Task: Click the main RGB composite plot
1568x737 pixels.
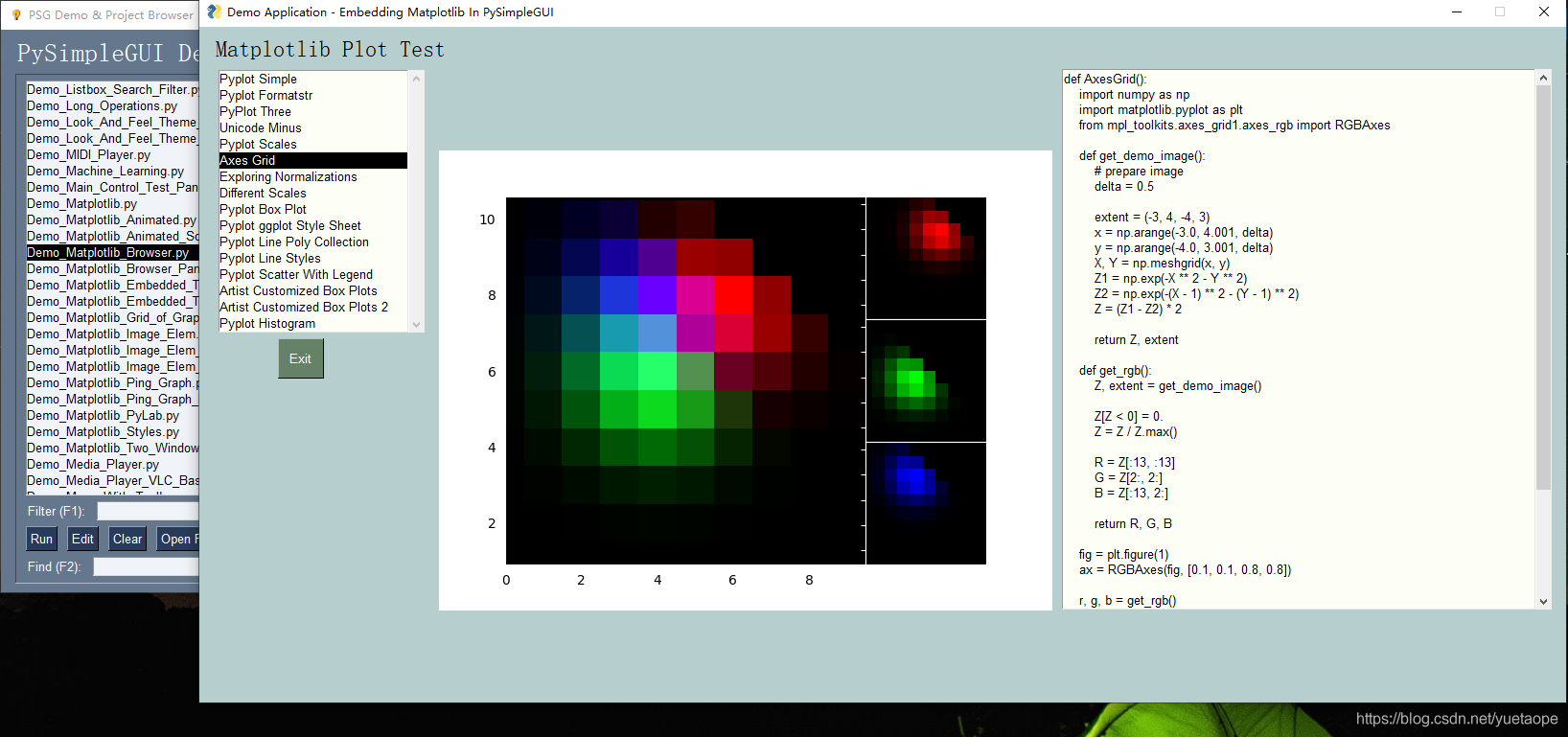Action: [x=685, y=380]
